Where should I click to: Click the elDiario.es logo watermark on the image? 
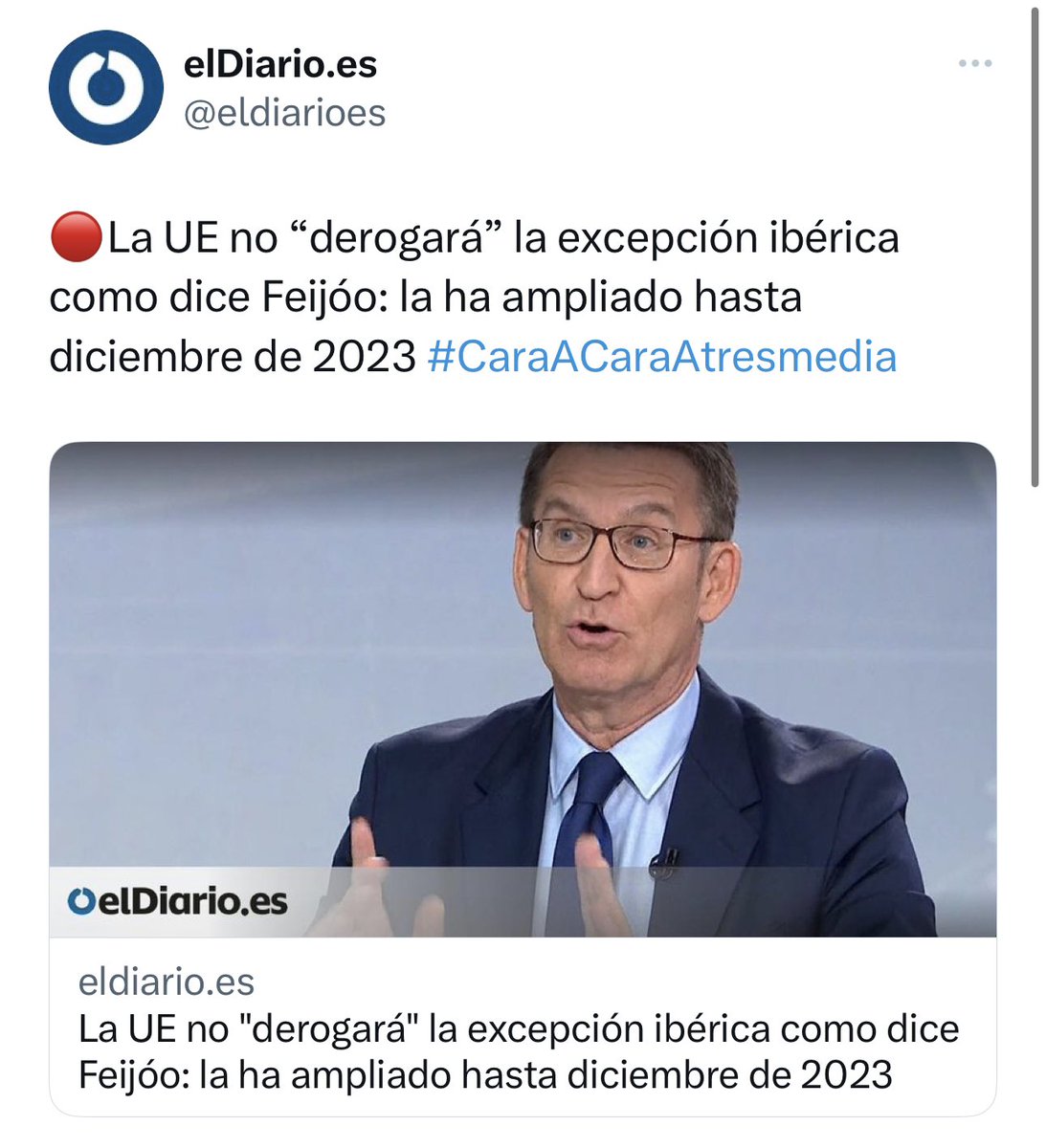tap(177, 901)
